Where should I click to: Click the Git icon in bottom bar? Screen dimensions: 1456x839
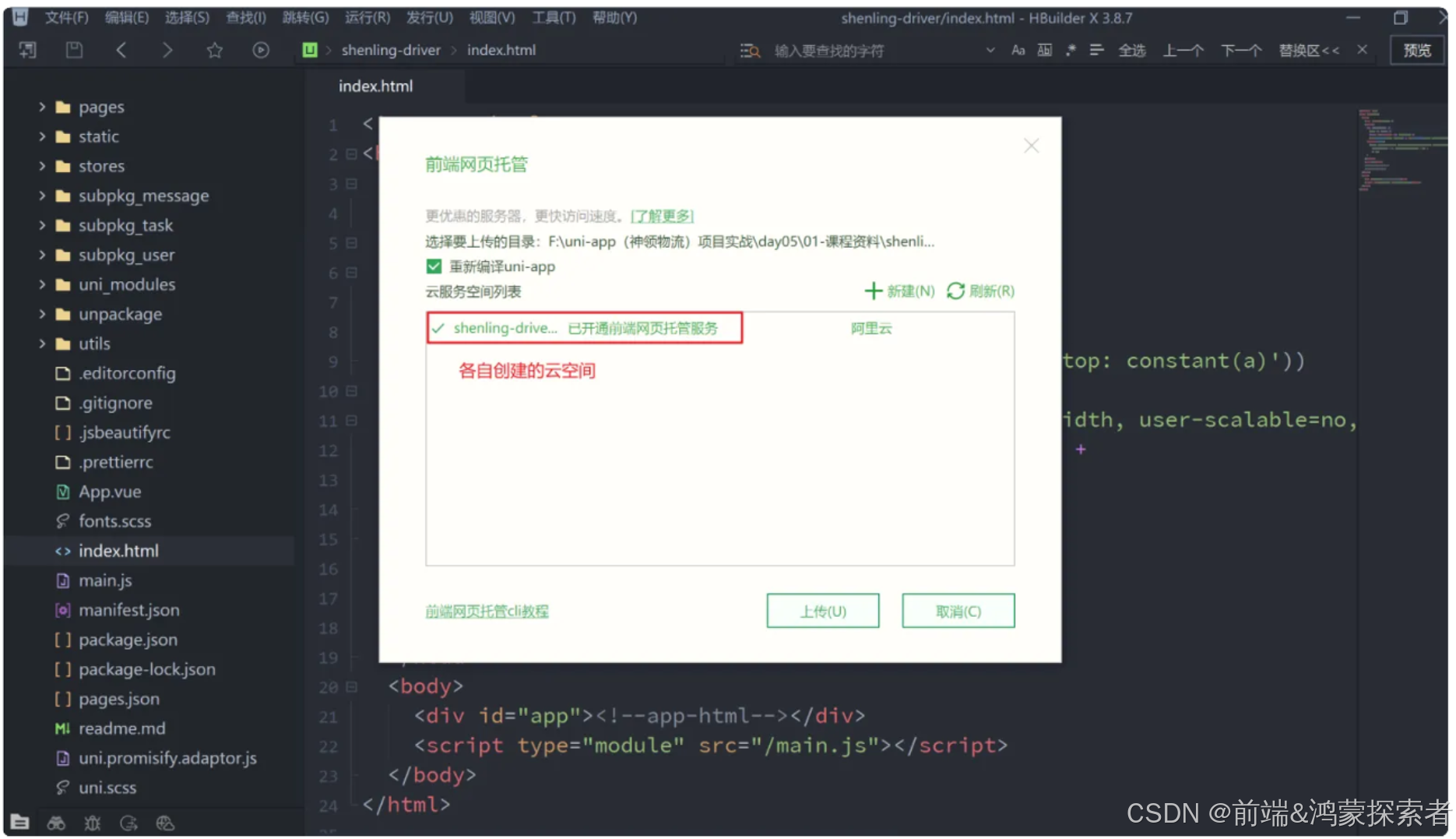pyautogui.click(x=128, y=823)
